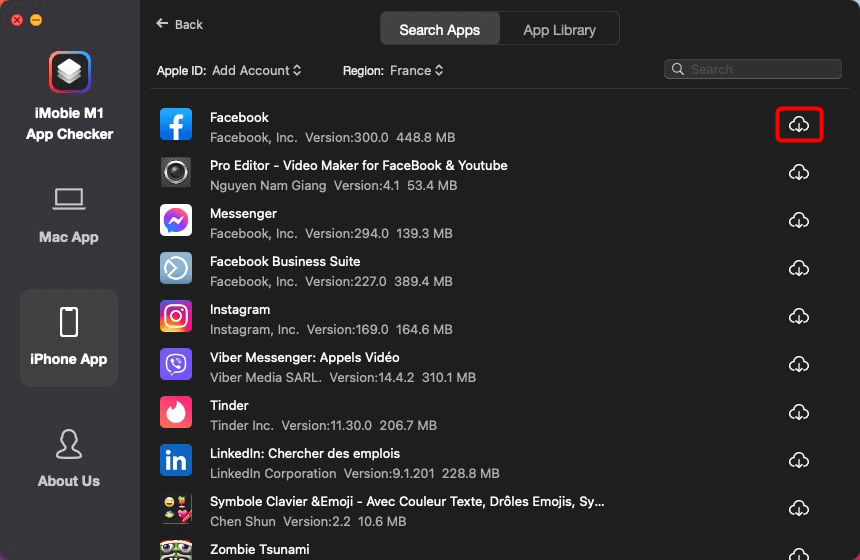Click Chen Shun Version:2.2 details

tap(308, 521)
